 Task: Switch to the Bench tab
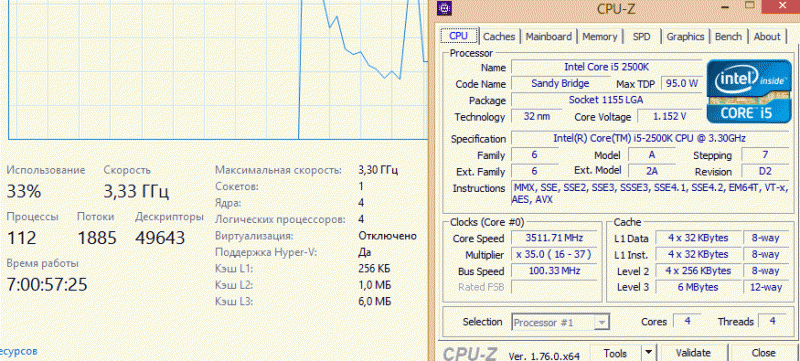point(728,36)
